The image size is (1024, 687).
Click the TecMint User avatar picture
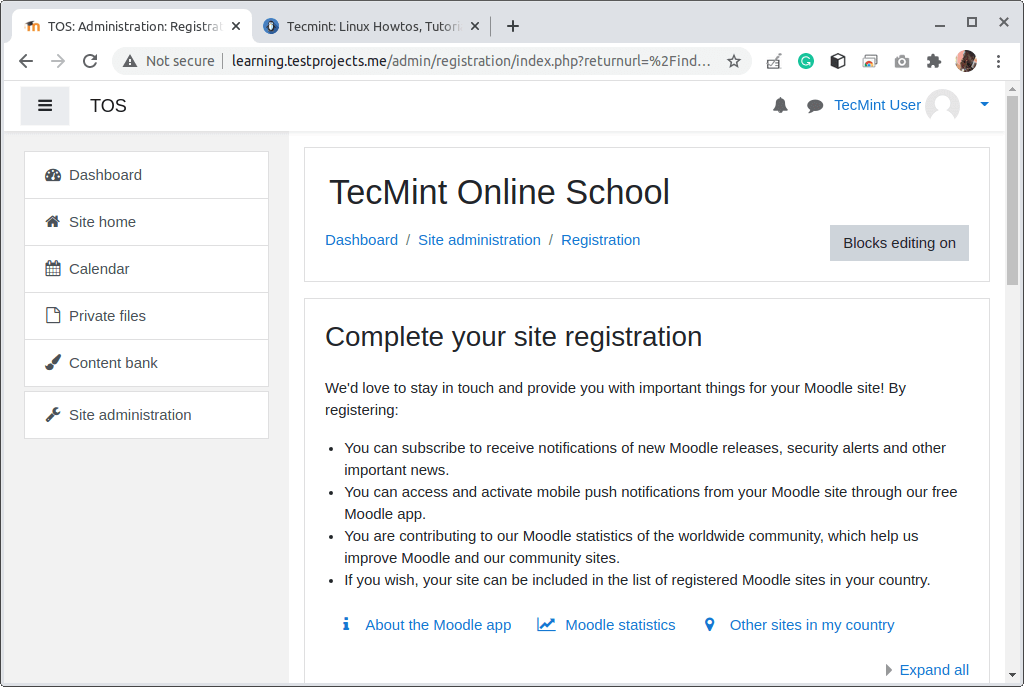tap(942, 105)
